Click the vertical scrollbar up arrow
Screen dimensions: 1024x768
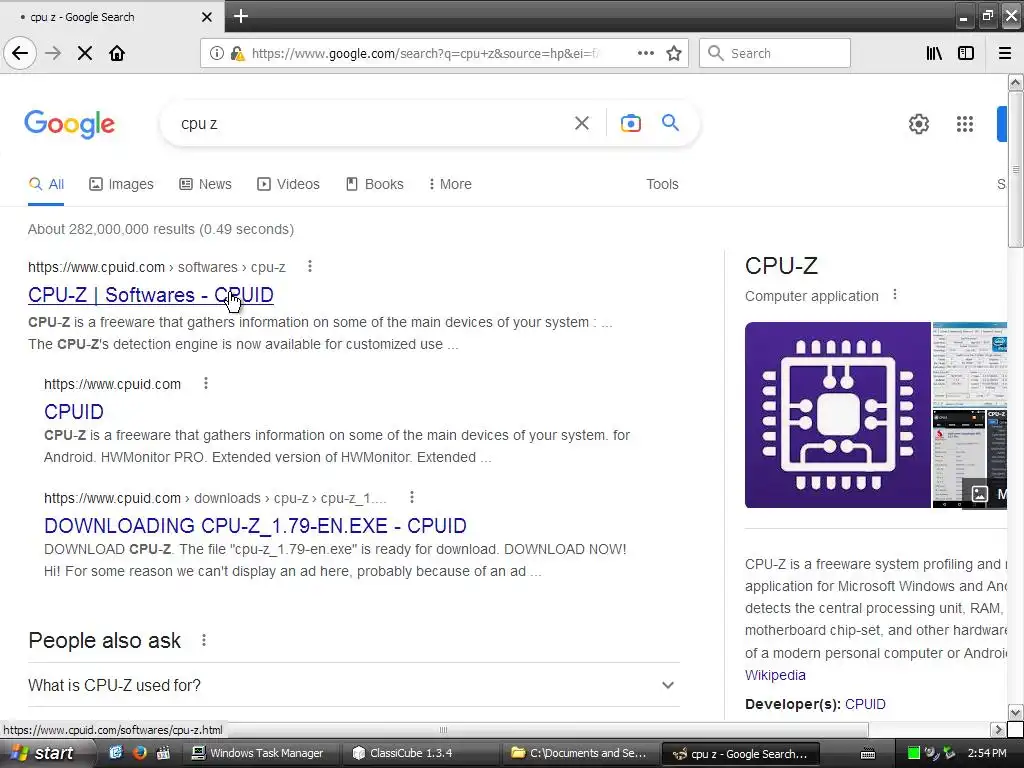[x=1015, y=82]
